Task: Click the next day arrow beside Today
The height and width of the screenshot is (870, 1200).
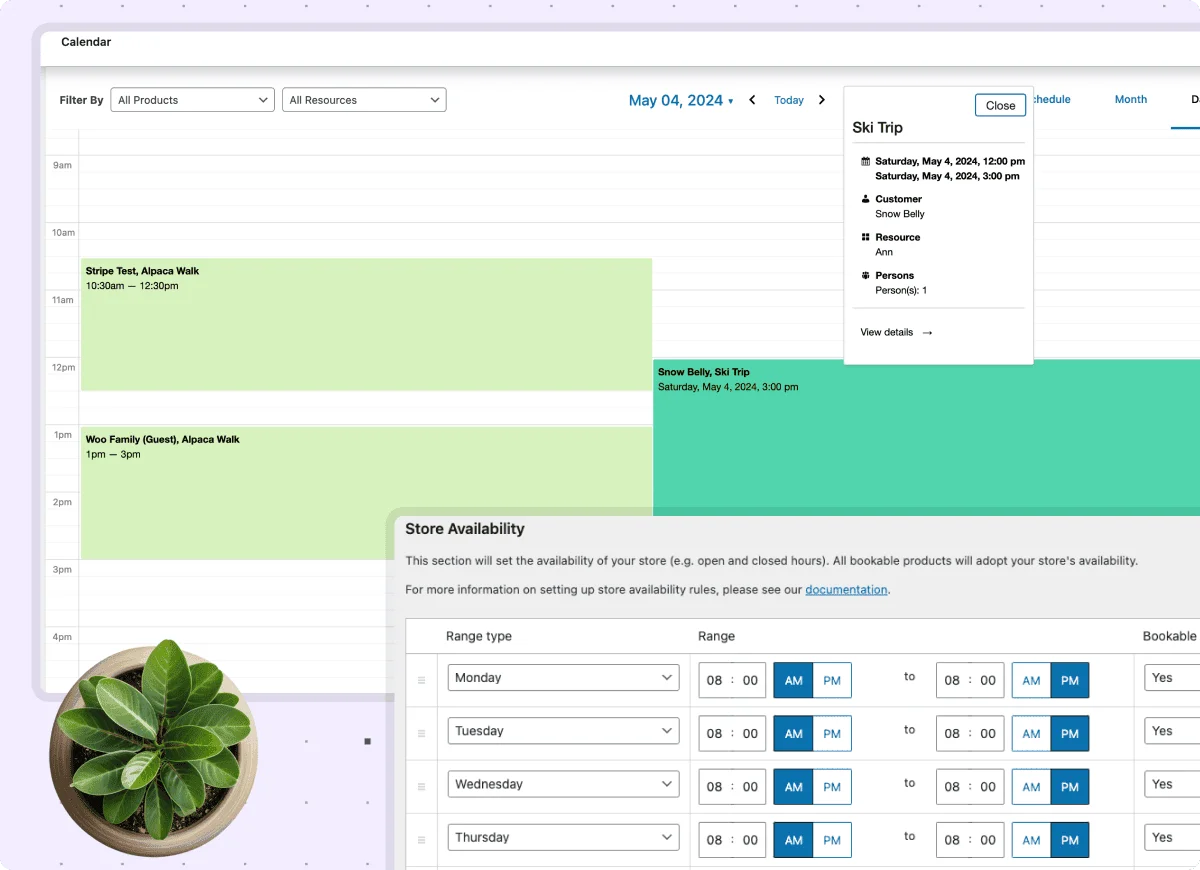Action: [822, 100]
